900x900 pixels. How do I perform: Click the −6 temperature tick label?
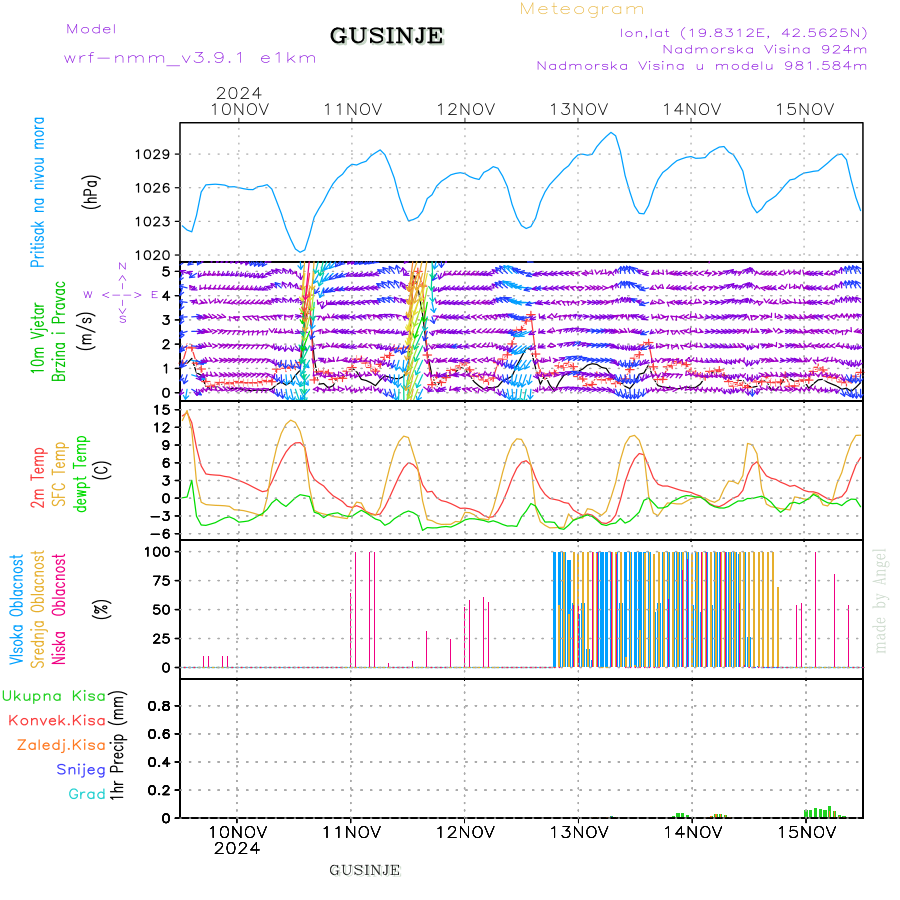158,533
